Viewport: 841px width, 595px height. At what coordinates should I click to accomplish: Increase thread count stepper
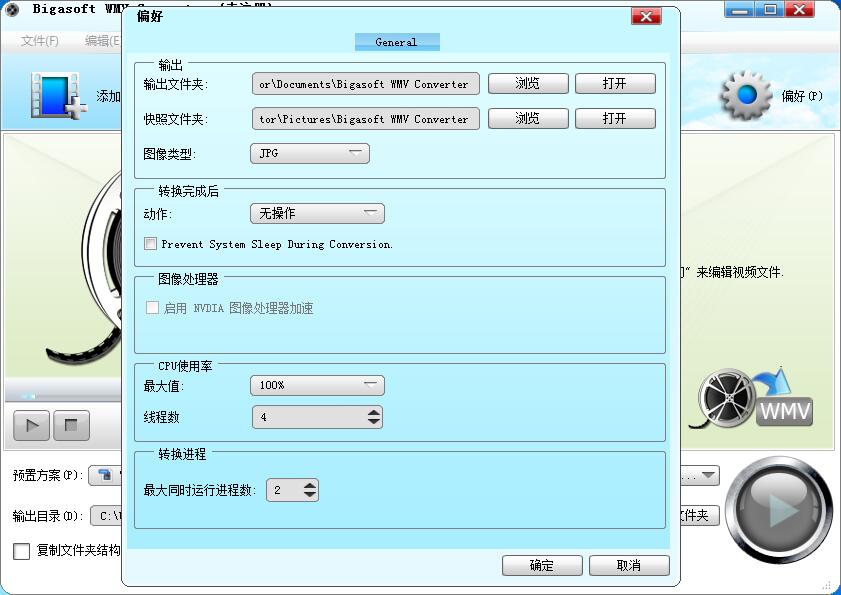click(x=374, y=412)
